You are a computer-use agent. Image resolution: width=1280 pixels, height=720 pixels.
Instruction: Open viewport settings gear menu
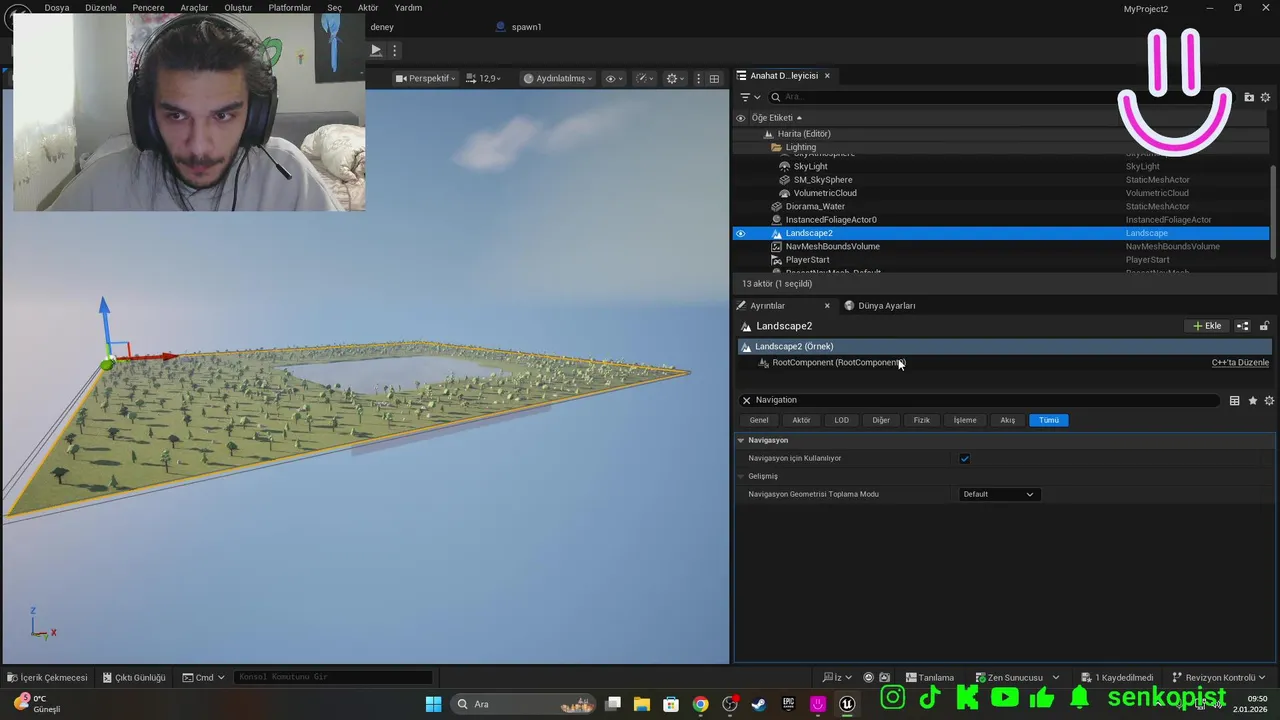pyautogui.click(x=676, y=78)
